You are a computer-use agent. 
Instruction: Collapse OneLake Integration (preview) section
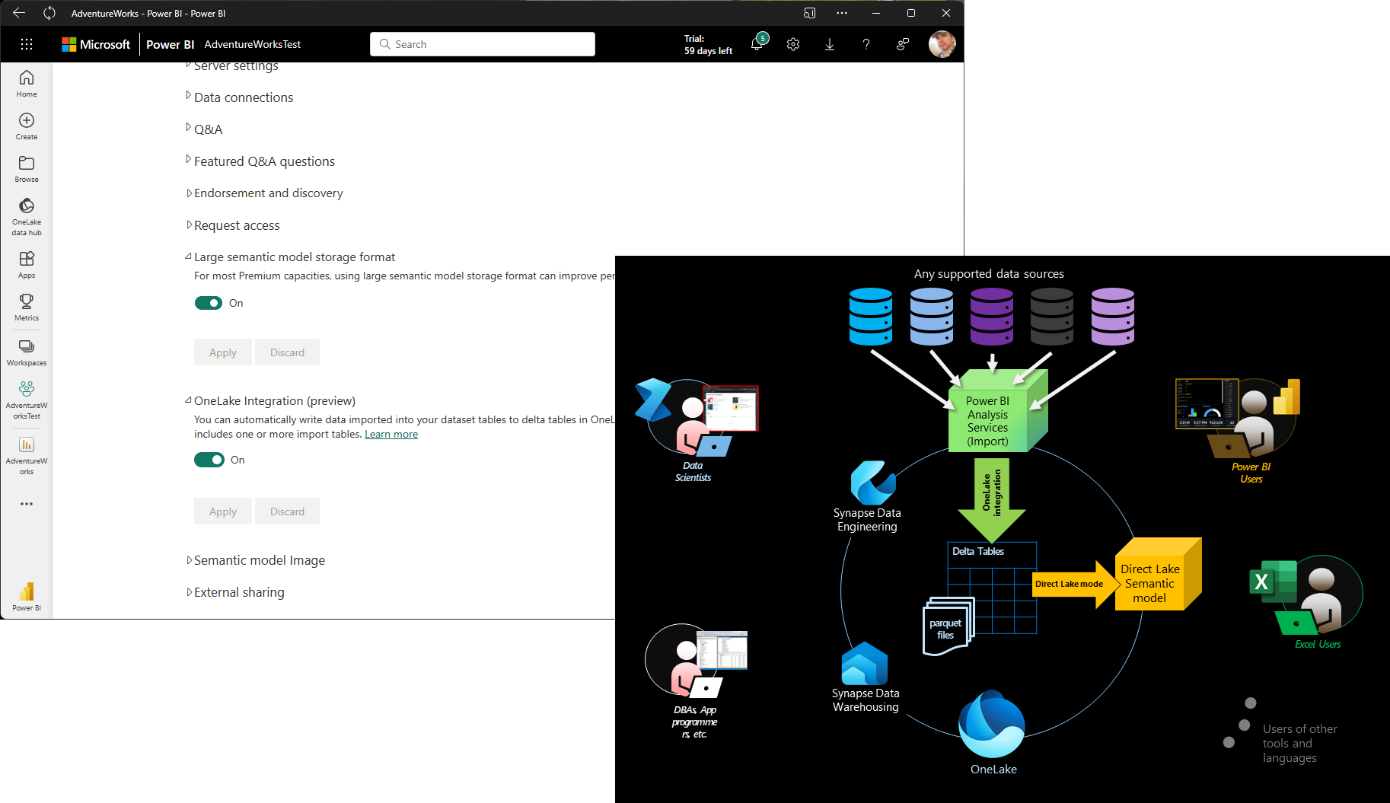(x=270, y=401)
